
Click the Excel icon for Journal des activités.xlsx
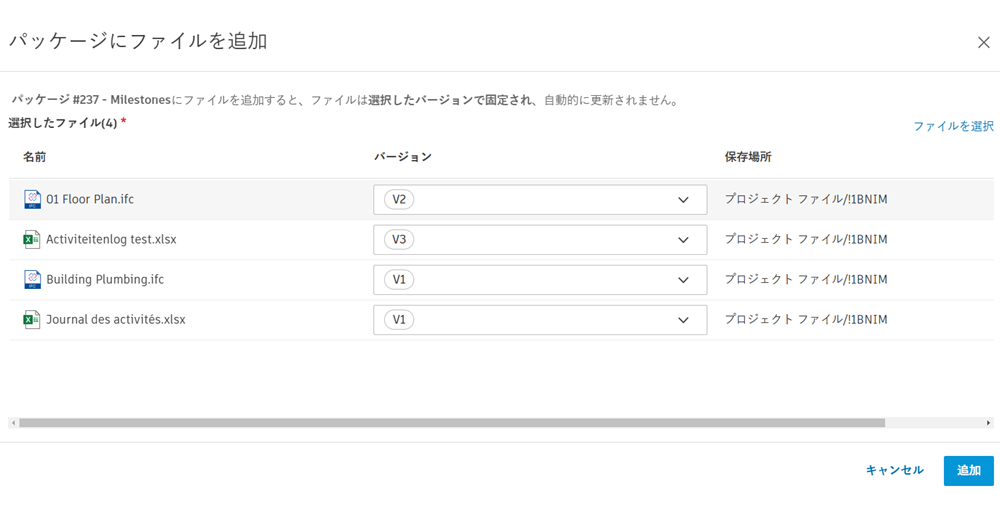coord(32,320)
